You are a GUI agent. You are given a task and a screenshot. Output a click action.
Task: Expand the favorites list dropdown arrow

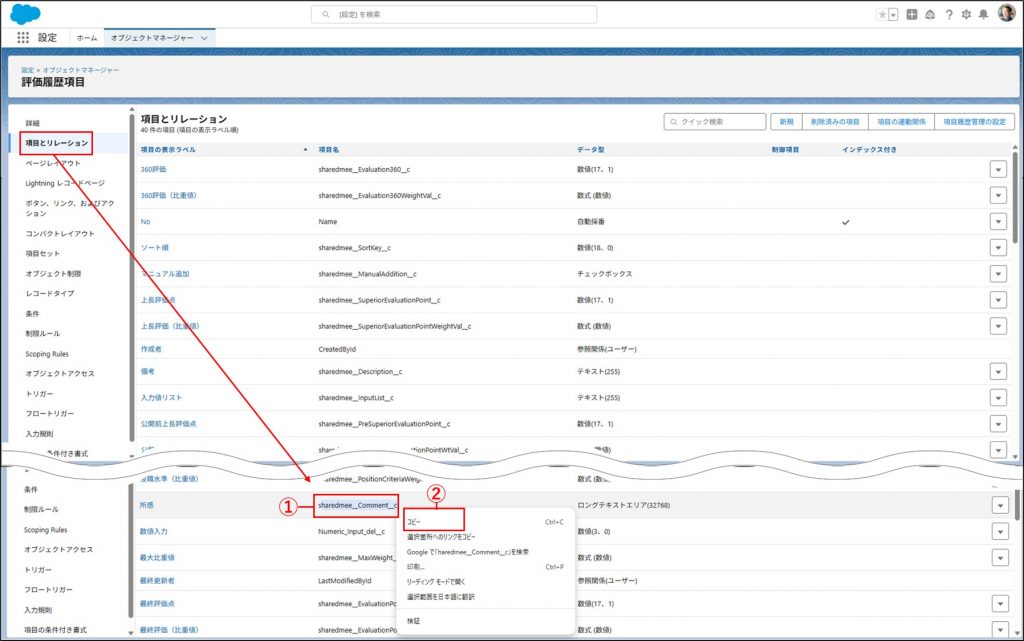click(893, 15)
